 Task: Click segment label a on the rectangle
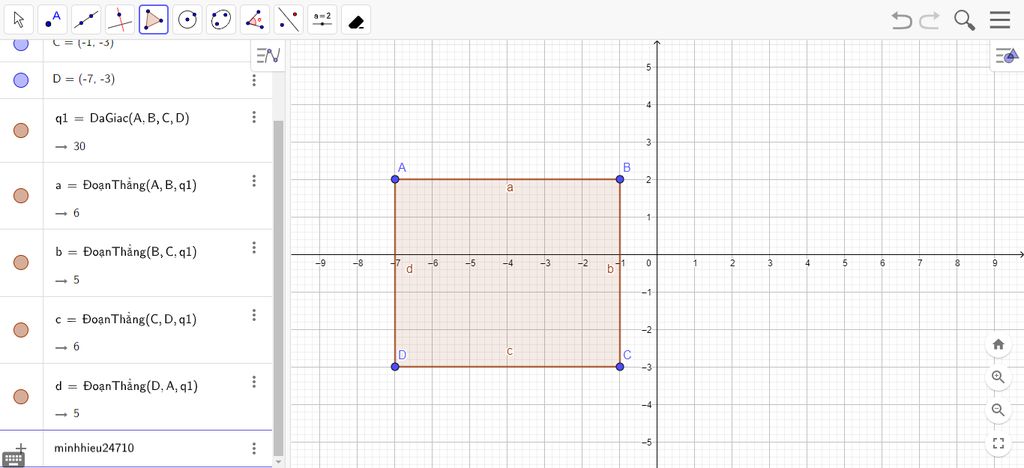[510, 188]
